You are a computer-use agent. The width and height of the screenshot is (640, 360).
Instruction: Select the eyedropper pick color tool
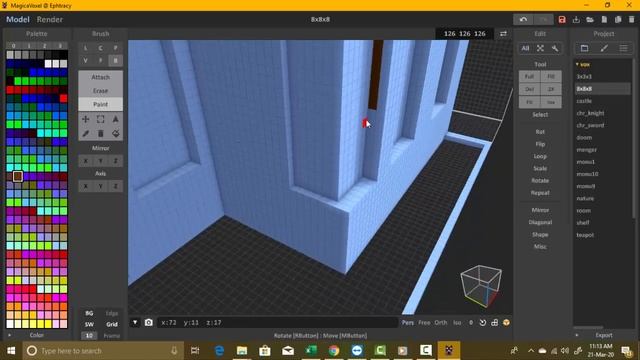point(86,133)
